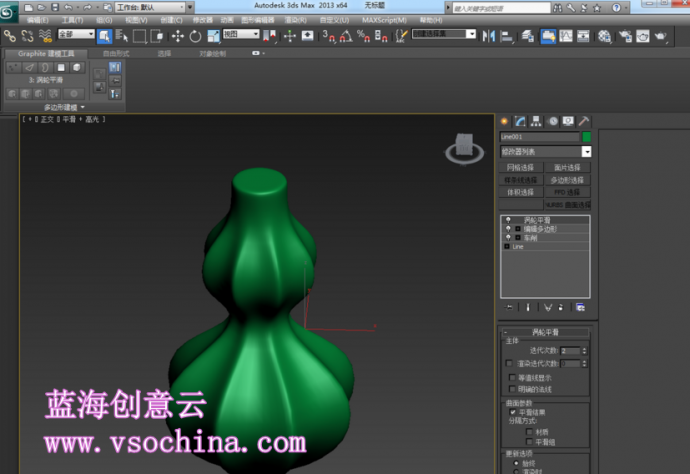Image resolution: width=690 pixels, height=474 pixels.
Task: Enable the 等值线显示 checkbox
Action: (511, 378)
